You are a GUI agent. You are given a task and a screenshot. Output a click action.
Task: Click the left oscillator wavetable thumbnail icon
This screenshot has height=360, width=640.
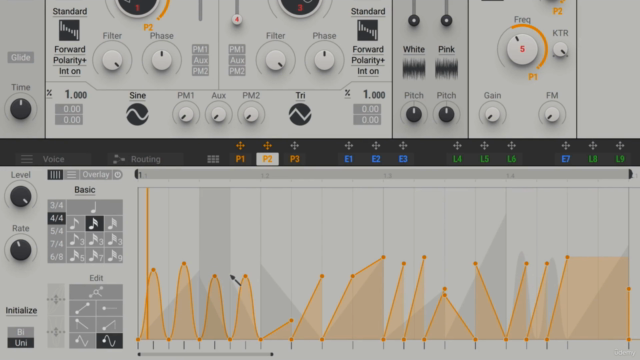click(69, 30)
